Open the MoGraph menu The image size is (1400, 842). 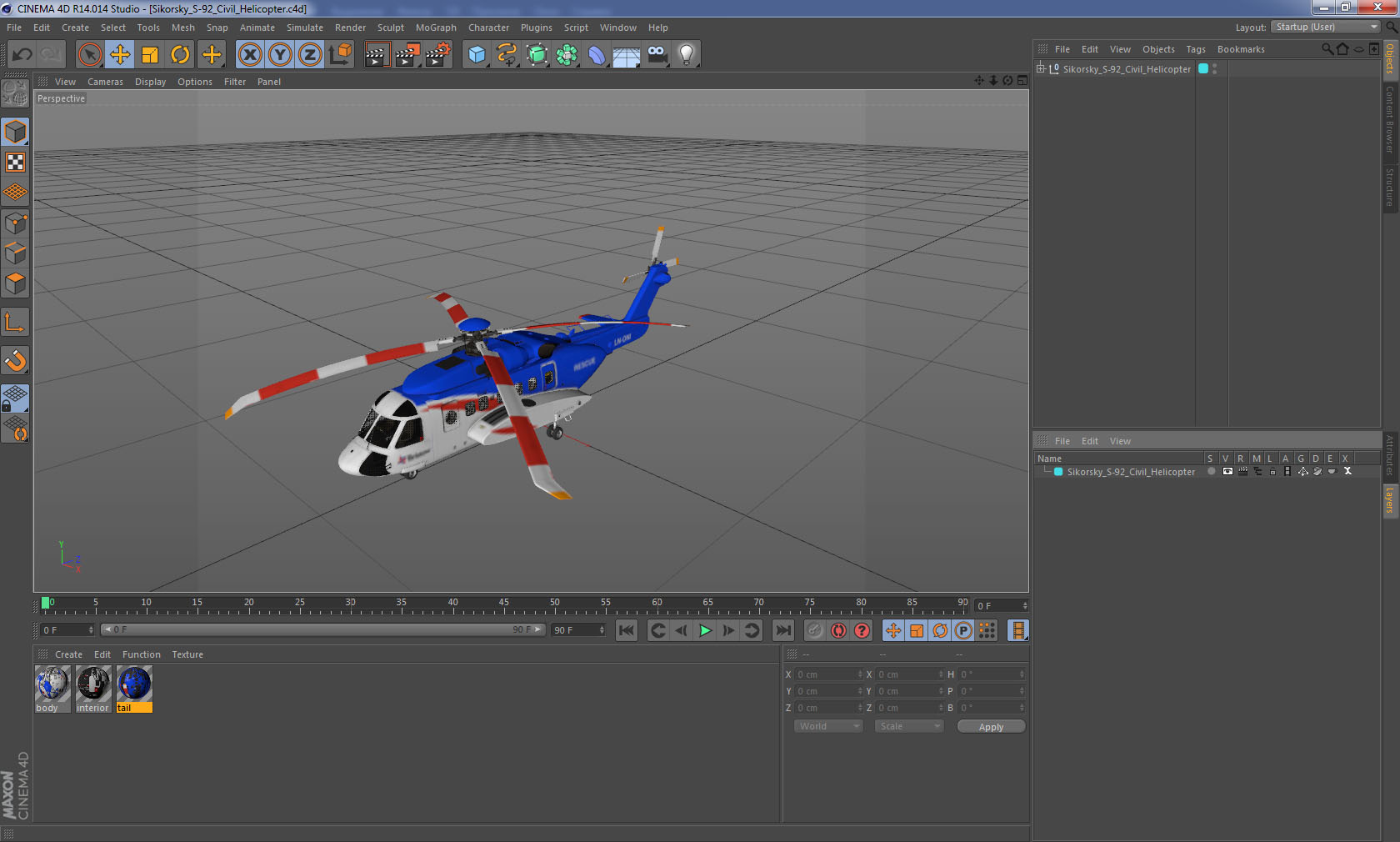tap(436, 28)
